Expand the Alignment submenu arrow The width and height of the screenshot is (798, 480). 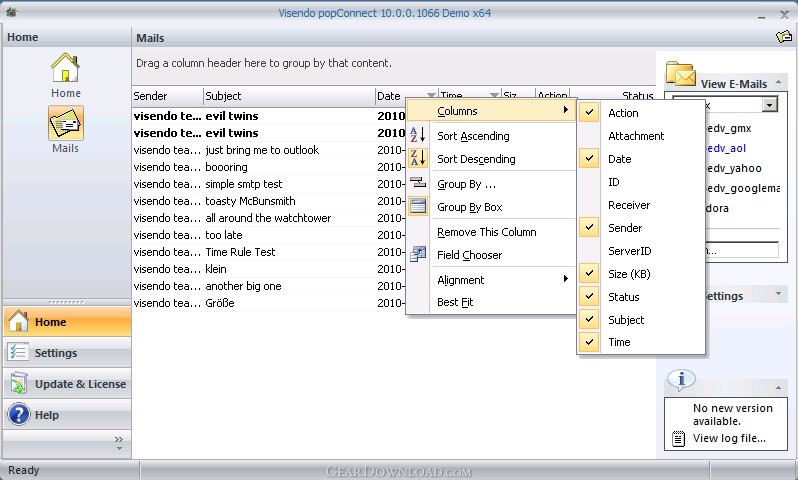pyautogui.click(x=565, y=279)
